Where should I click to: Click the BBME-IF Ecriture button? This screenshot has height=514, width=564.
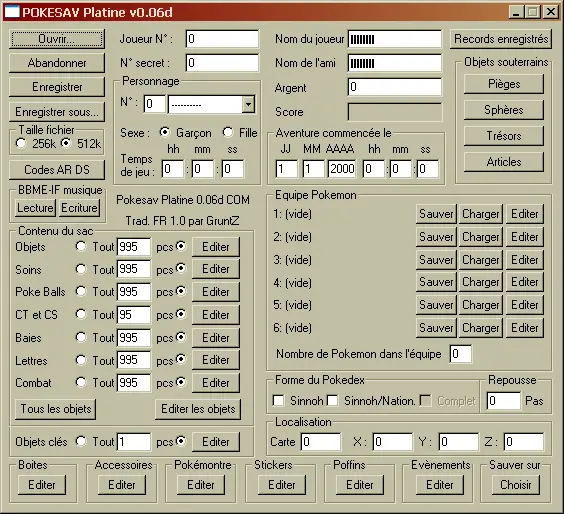pos(79,208)
